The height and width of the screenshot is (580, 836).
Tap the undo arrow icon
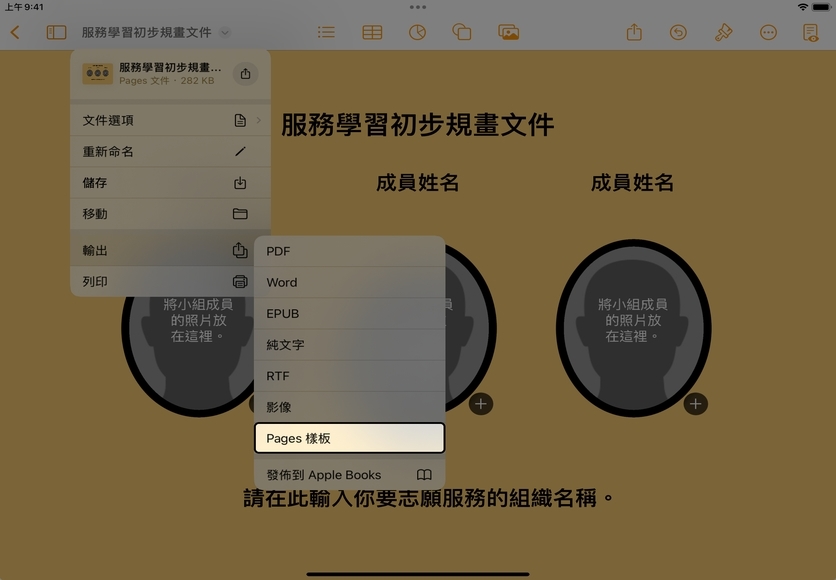tap(678, 32)
